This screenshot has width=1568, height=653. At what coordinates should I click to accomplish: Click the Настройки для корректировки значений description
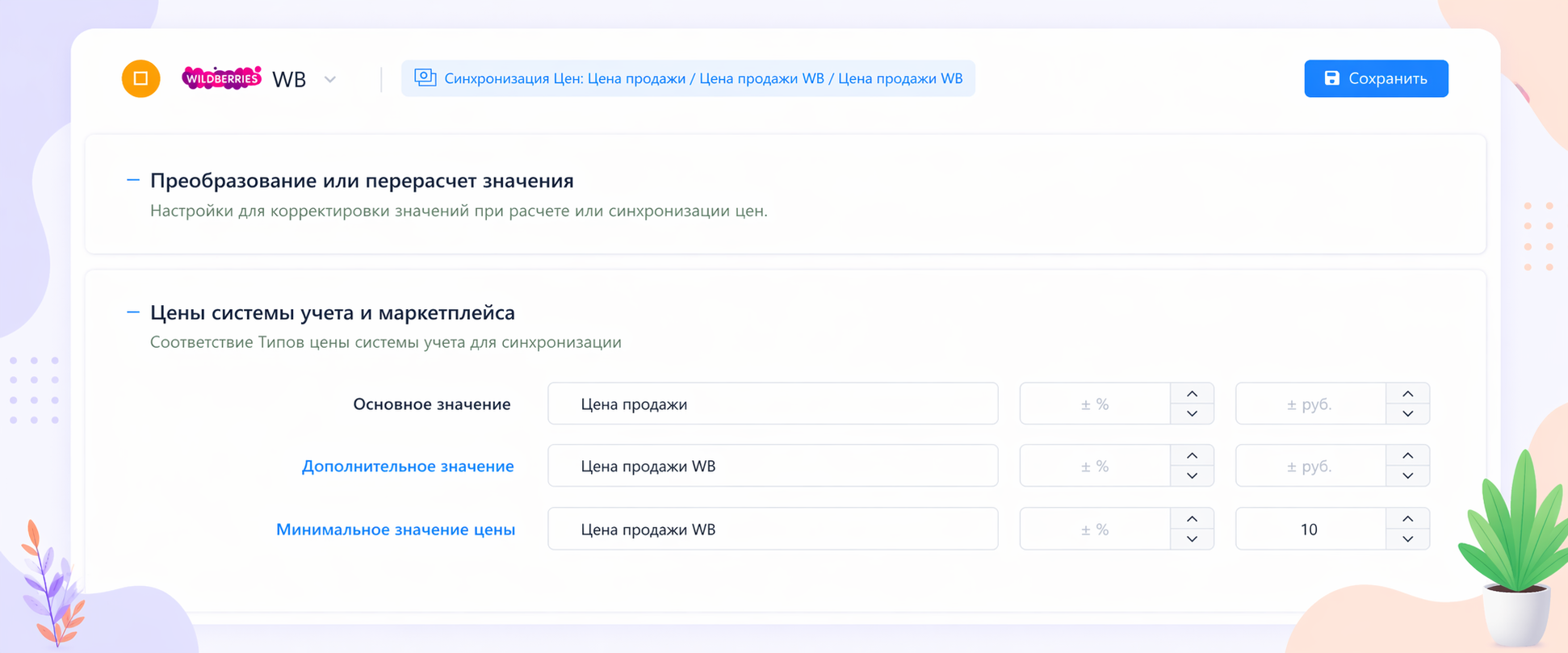pos(459,211)
